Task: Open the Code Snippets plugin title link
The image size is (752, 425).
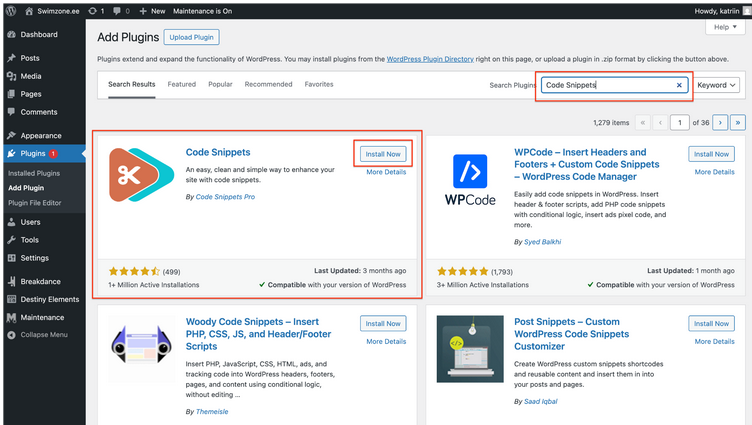Action: 218,152
